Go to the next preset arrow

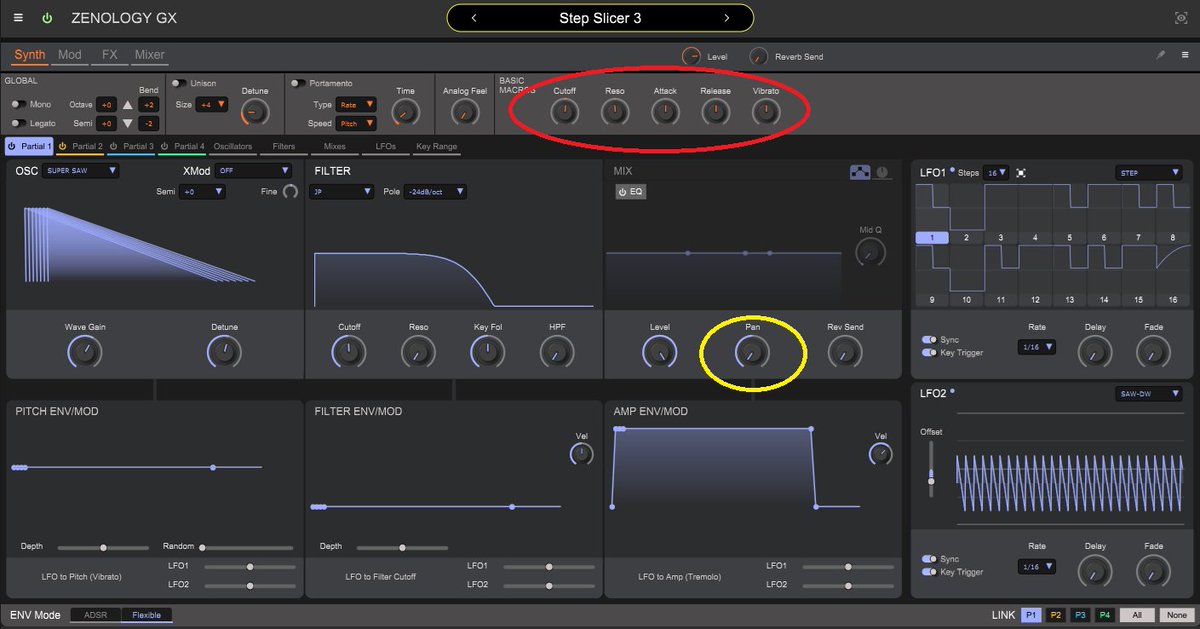(x=727, y=18)
